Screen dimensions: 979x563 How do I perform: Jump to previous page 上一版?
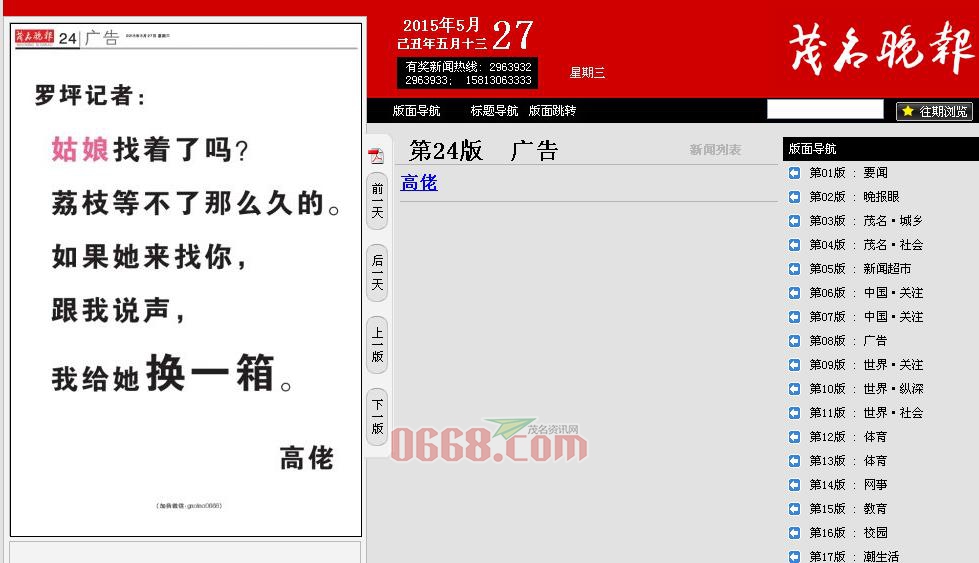tap(377, 344)
